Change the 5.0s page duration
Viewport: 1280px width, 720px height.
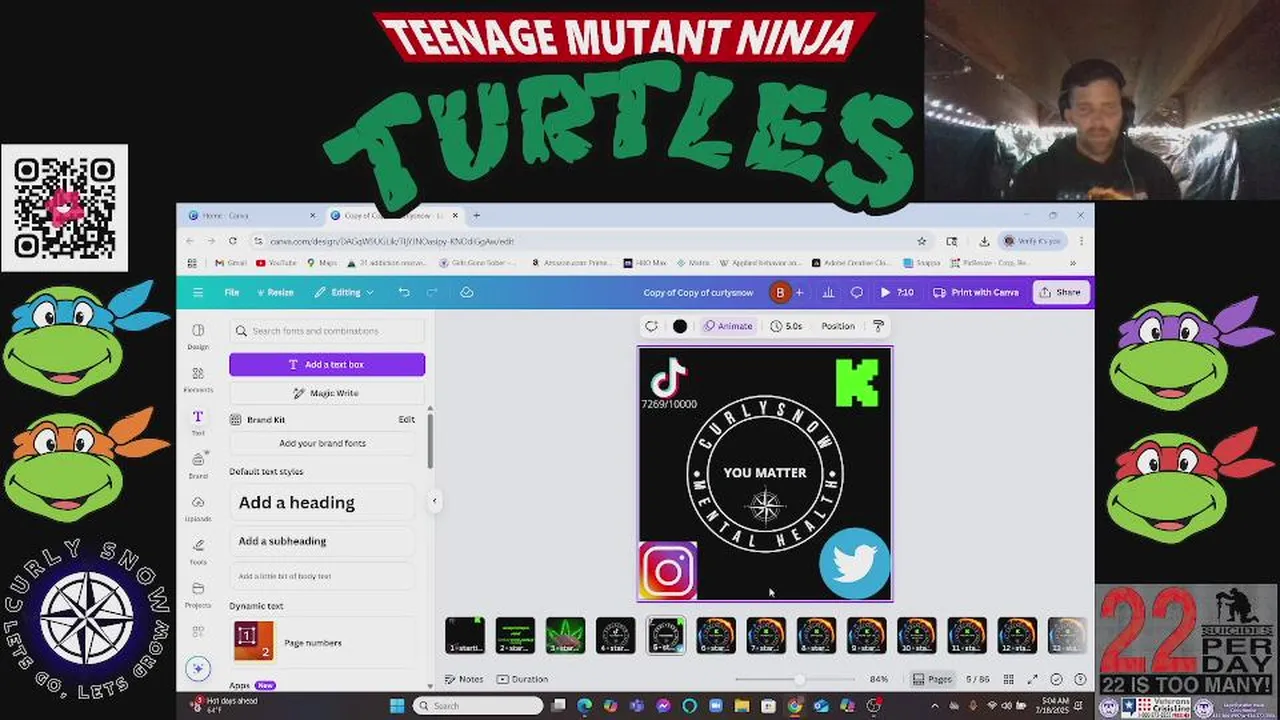(786, 326)
